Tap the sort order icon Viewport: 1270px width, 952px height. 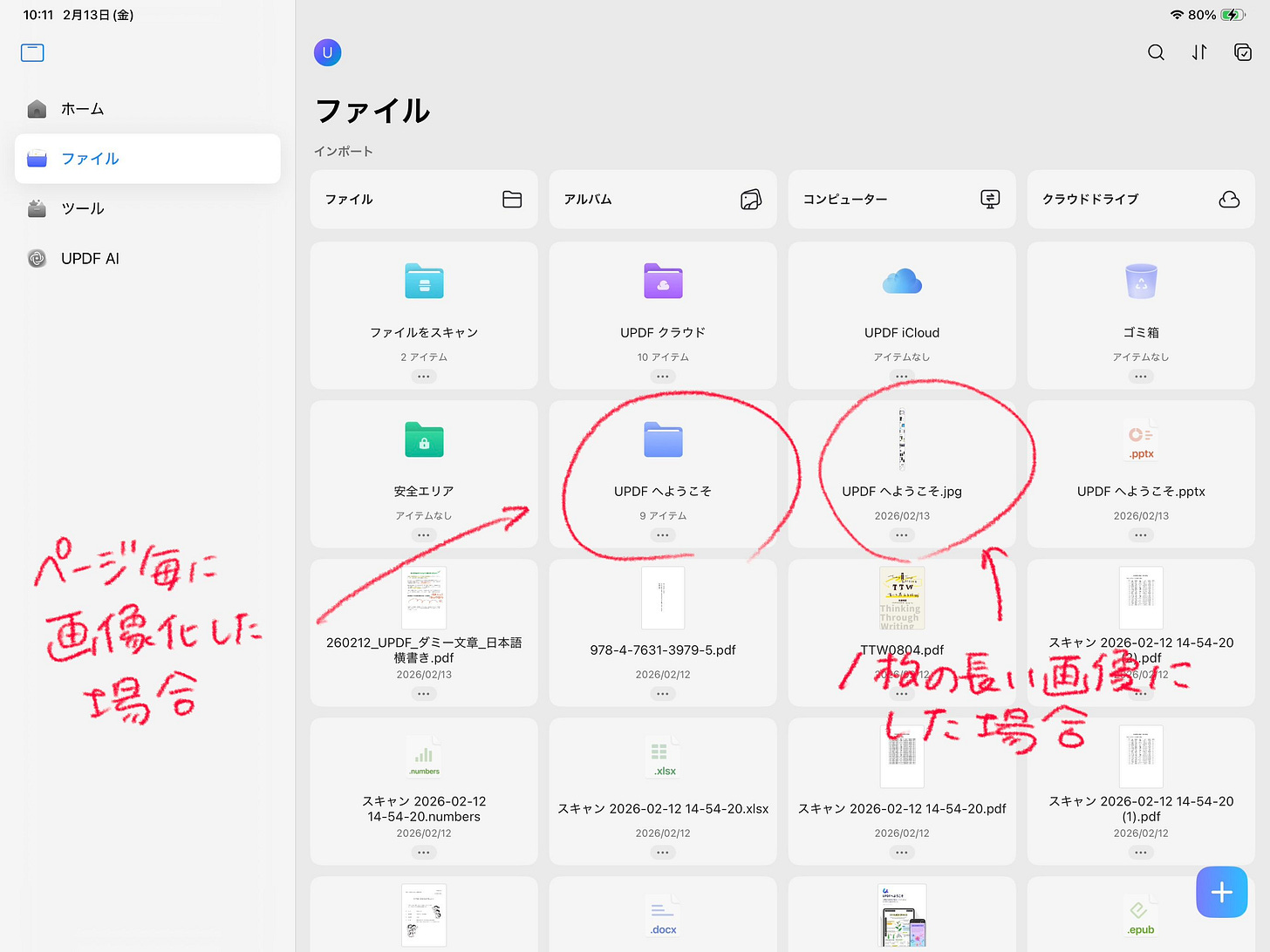pyautogui.click(x=1199, y=52)
